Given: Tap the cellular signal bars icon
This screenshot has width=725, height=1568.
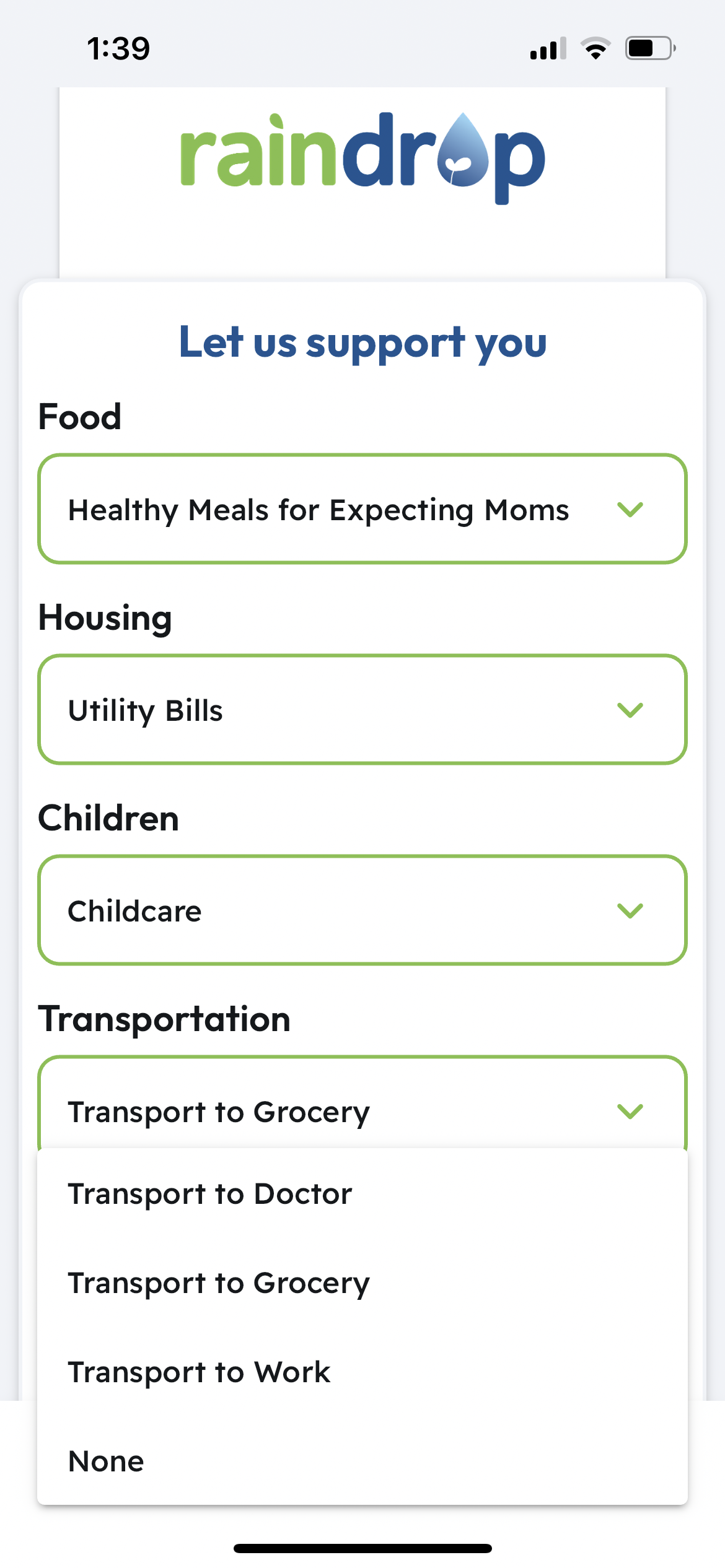Looking at the screenshot, I should click(x=548, y=48).
